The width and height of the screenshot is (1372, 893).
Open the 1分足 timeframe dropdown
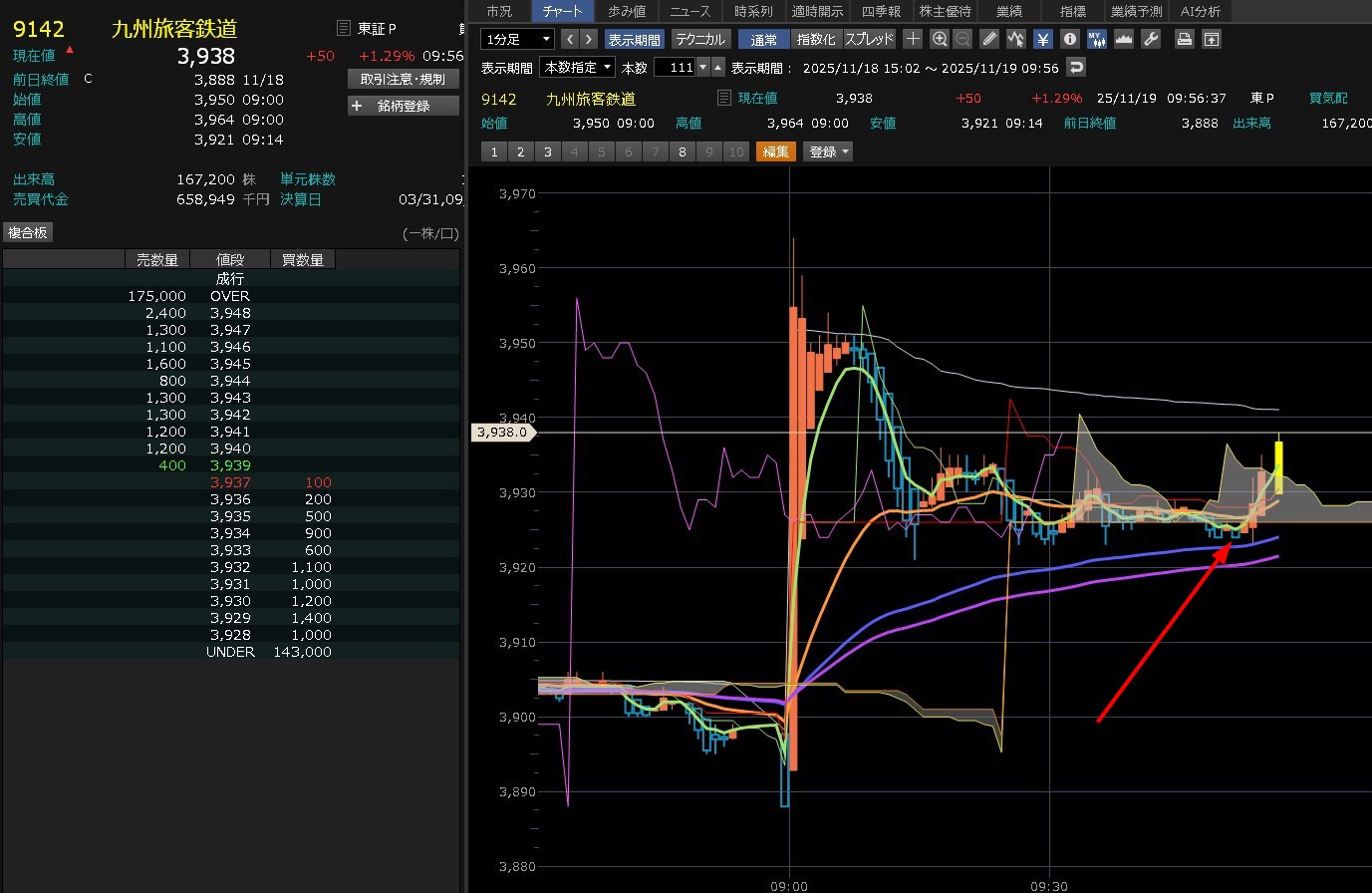coord(517,39)
